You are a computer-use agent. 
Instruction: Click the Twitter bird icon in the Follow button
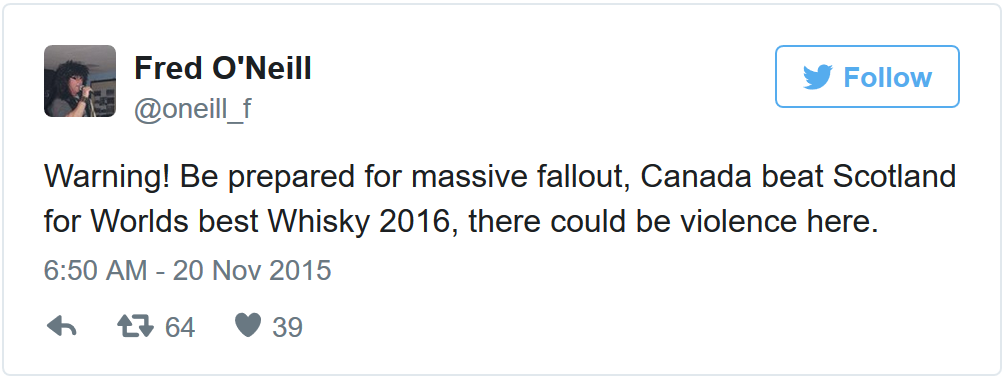tap(817, 77)
